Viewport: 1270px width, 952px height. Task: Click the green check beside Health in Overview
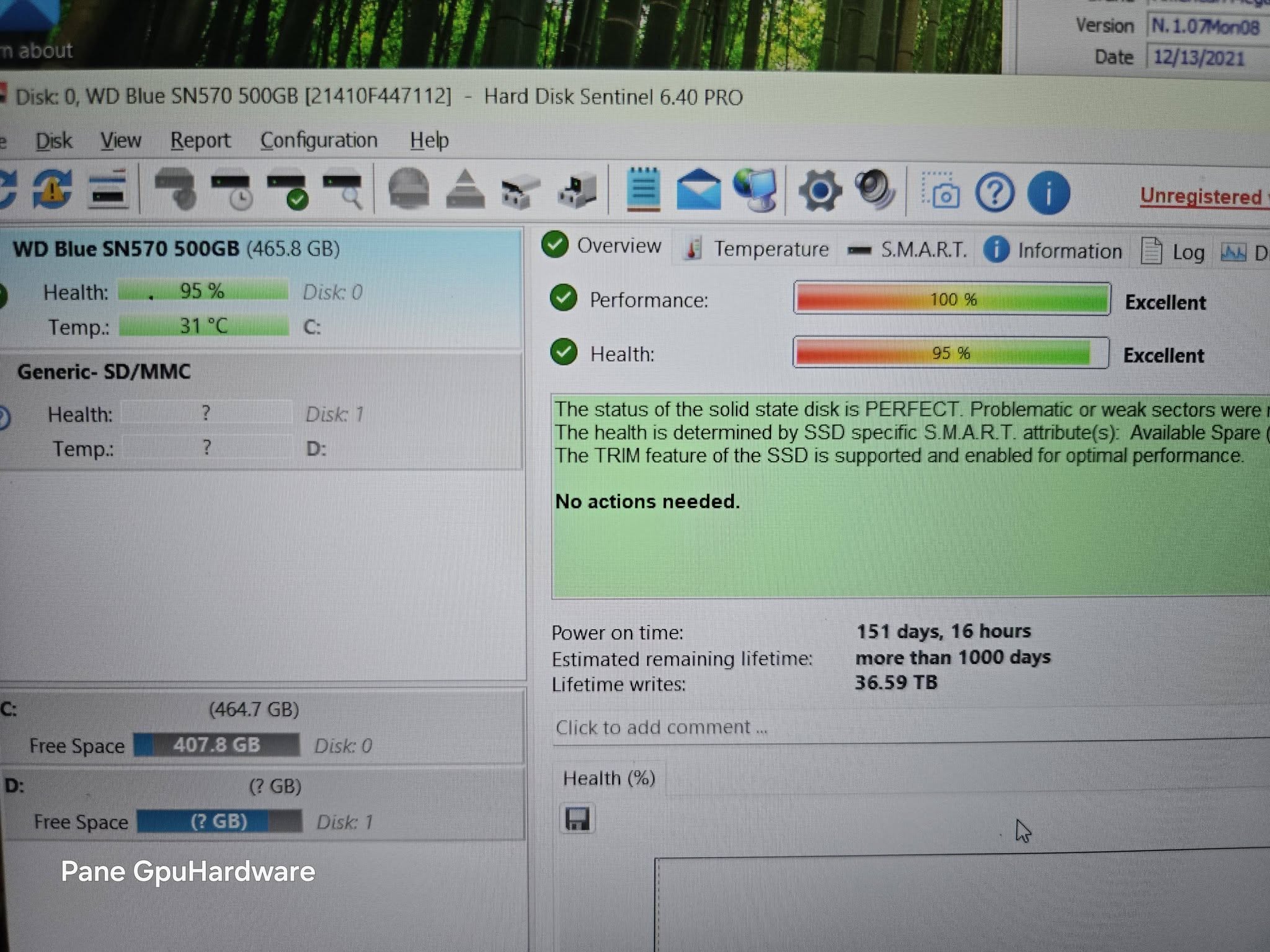[563, 351]
